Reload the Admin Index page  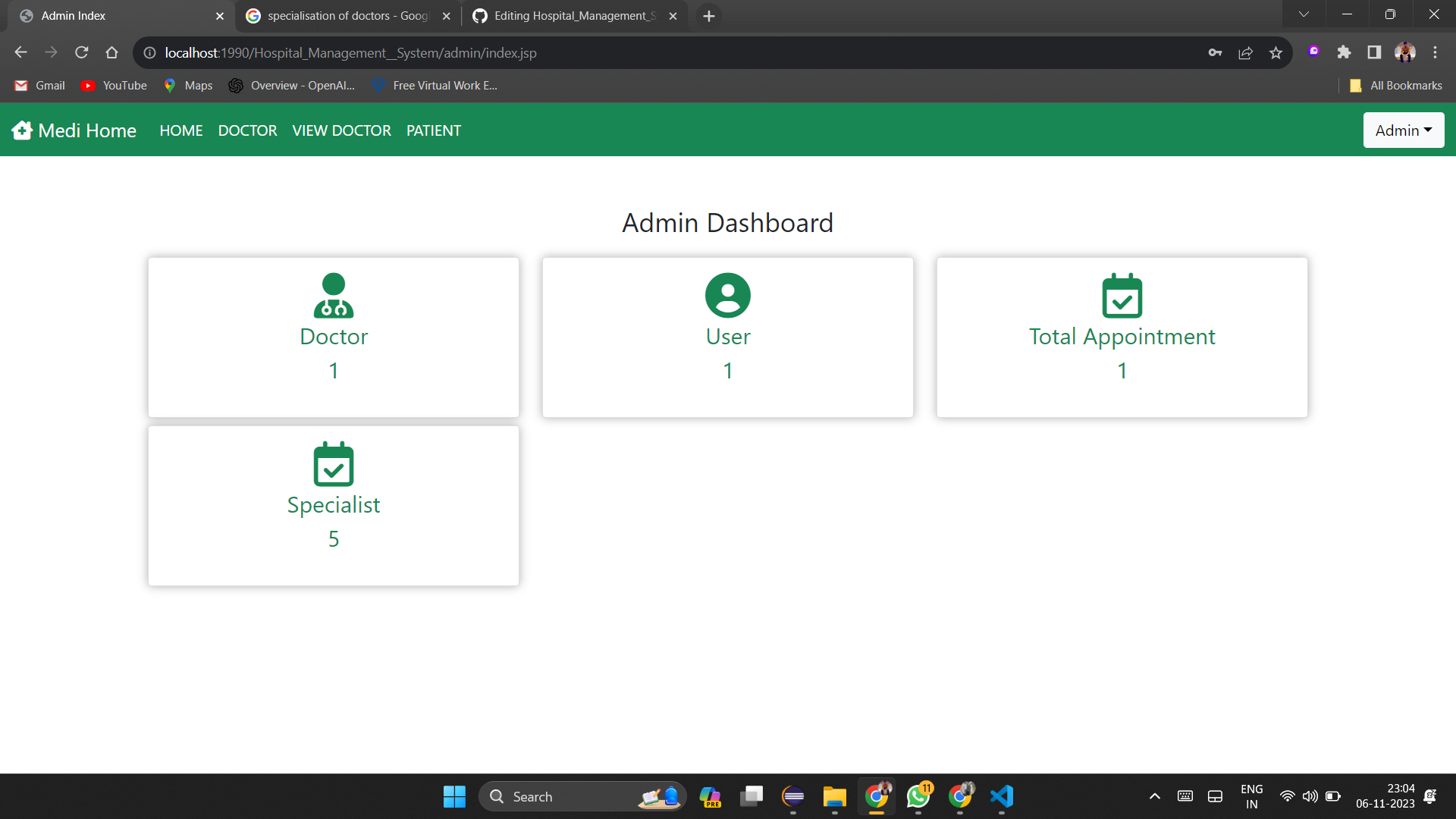pos(81,52)
